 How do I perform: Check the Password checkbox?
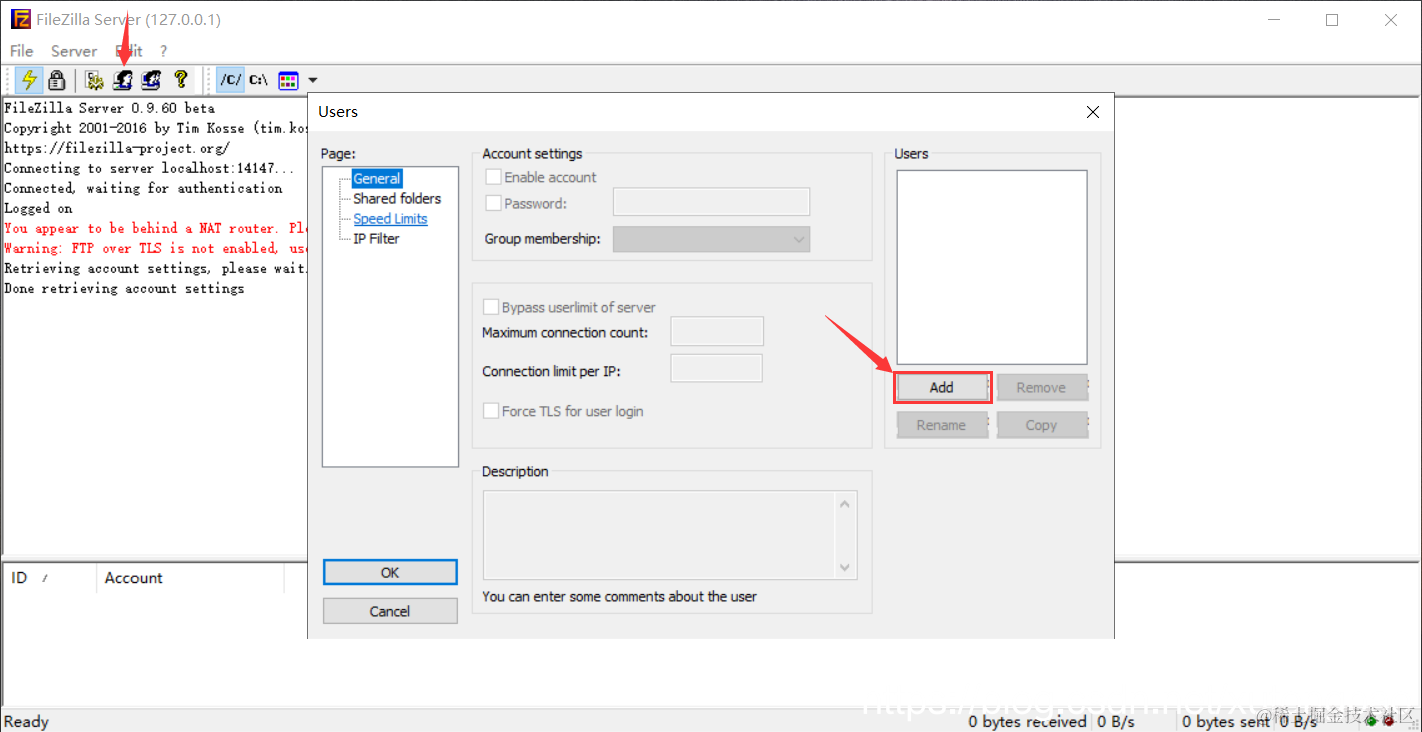493,203
